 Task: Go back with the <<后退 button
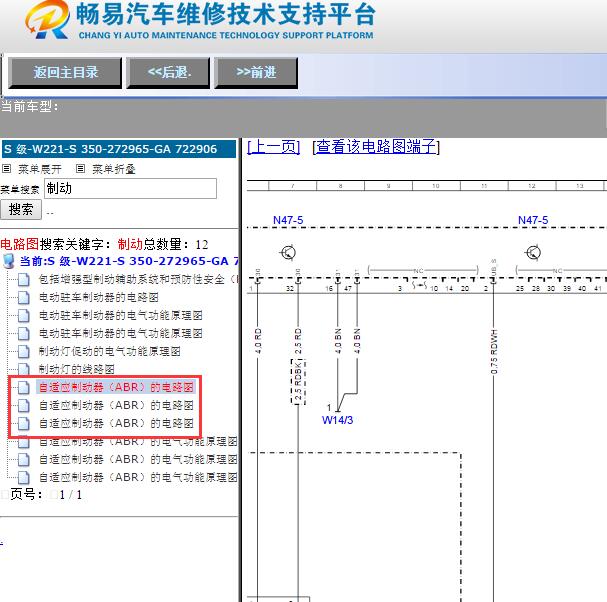pyautogui.click(x=168, y=73)
